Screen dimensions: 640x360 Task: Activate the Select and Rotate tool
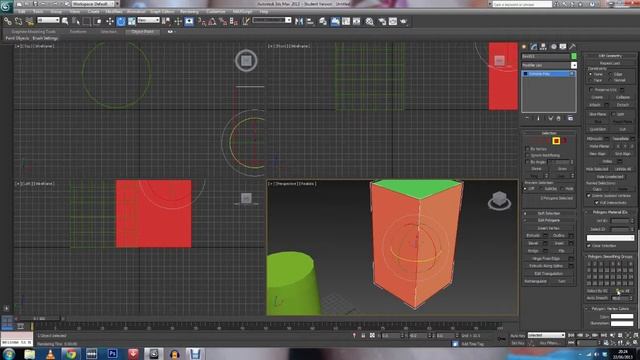[x=121, y=21]
